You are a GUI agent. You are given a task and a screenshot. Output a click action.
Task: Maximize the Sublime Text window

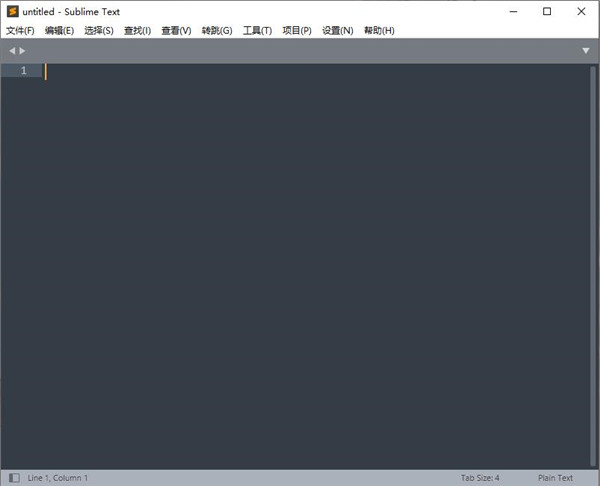point(547,11)
